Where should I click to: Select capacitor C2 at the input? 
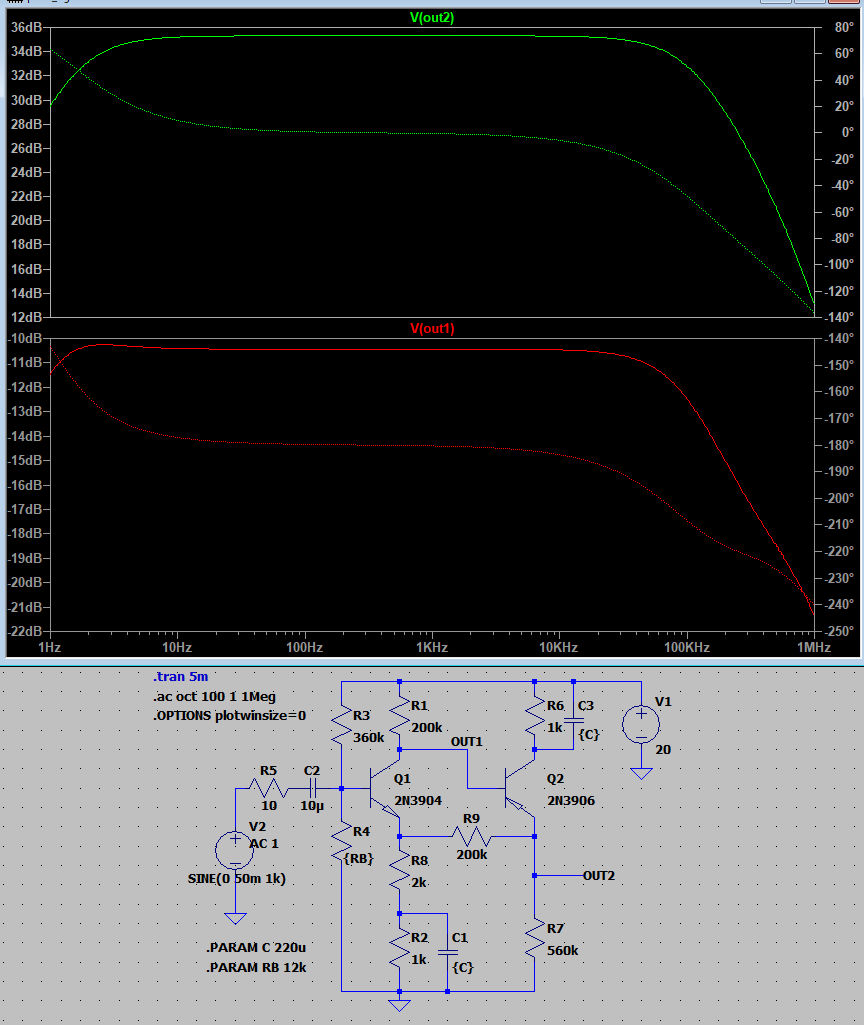[x=313, y=790]
